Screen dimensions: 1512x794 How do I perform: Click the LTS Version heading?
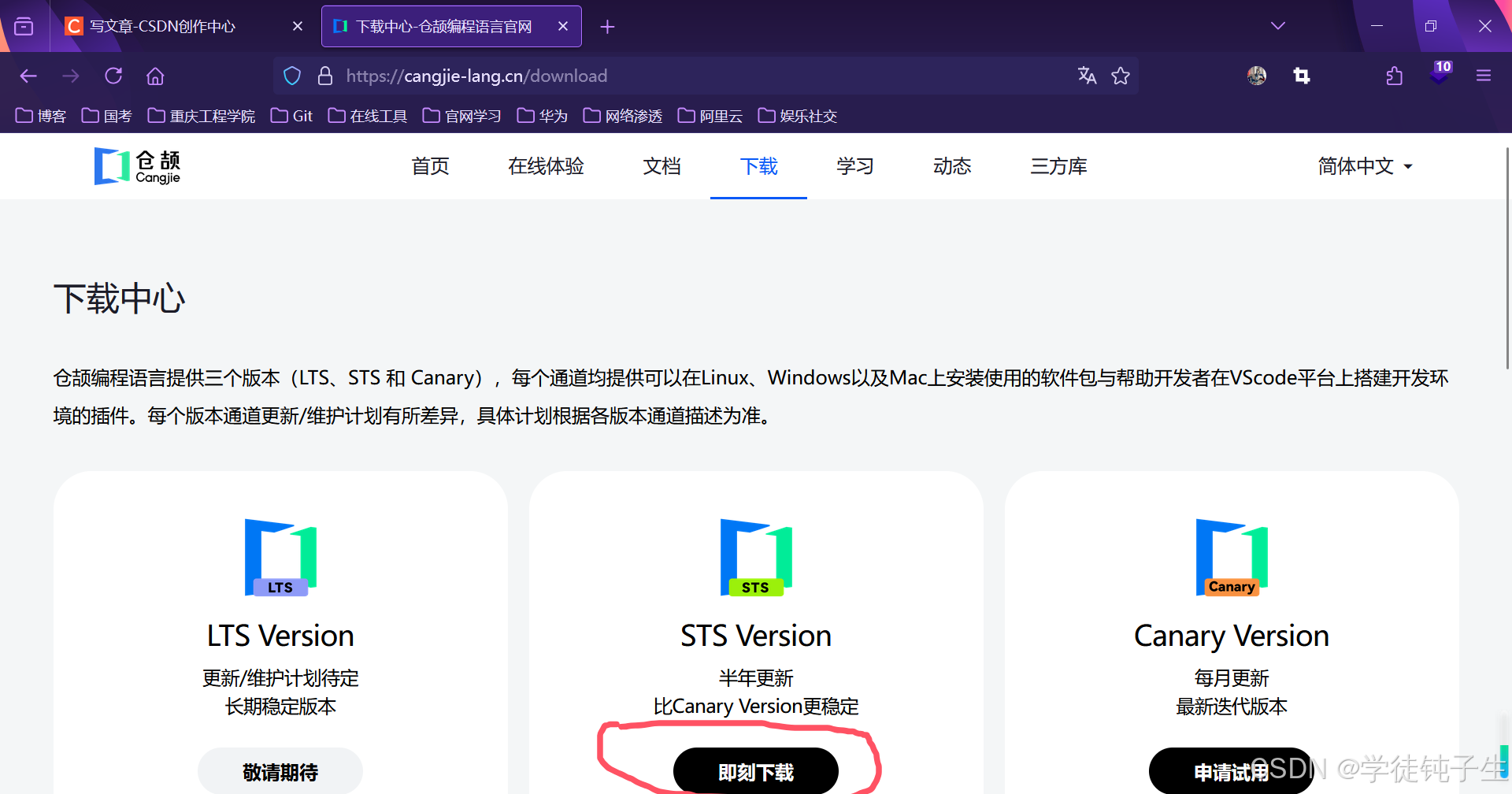pos(280,636)
